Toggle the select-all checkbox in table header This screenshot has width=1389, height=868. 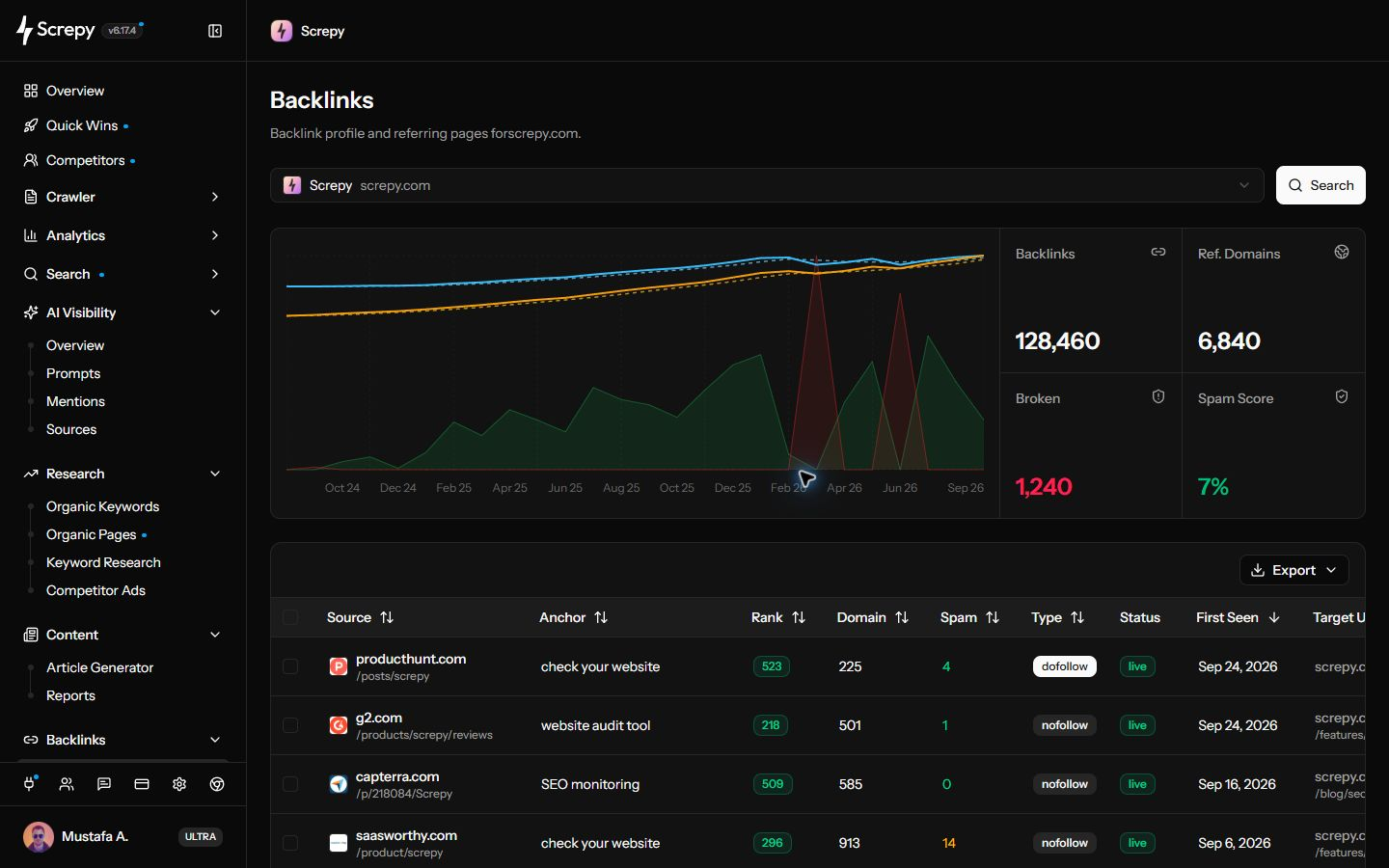pyautogui.click(x=290, y=617)
